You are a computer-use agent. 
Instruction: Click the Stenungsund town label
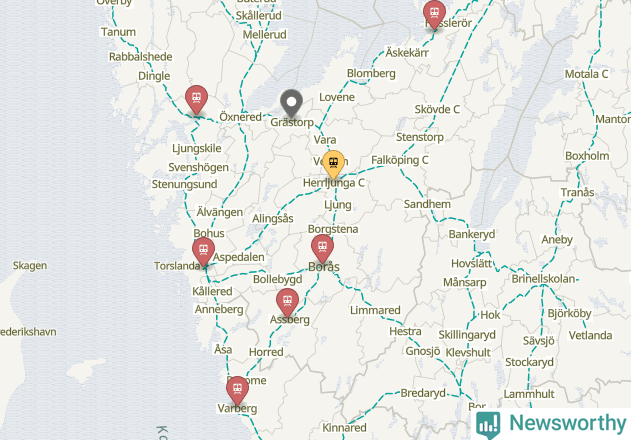(184, 184)
